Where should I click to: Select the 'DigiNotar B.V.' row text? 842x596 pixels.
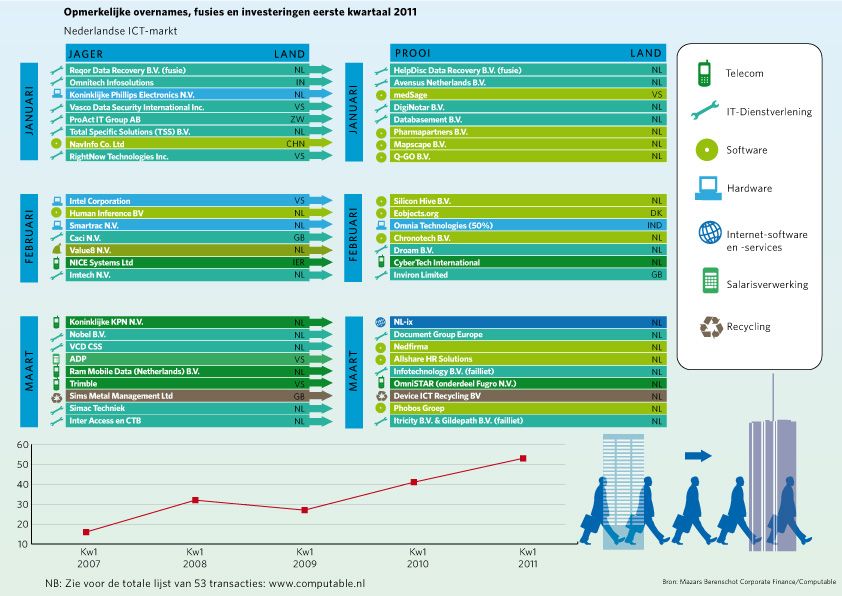pos(419,107)
